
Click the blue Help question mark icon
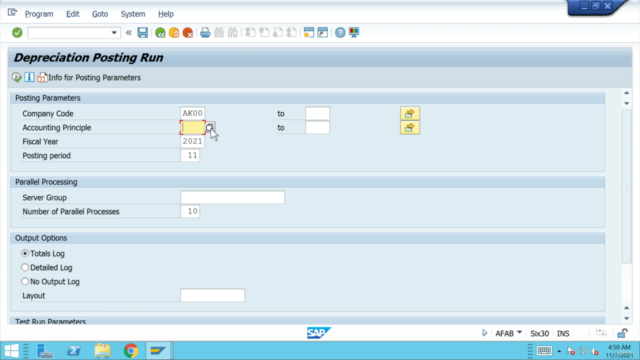pyautogui.click(x=340, y=33)
